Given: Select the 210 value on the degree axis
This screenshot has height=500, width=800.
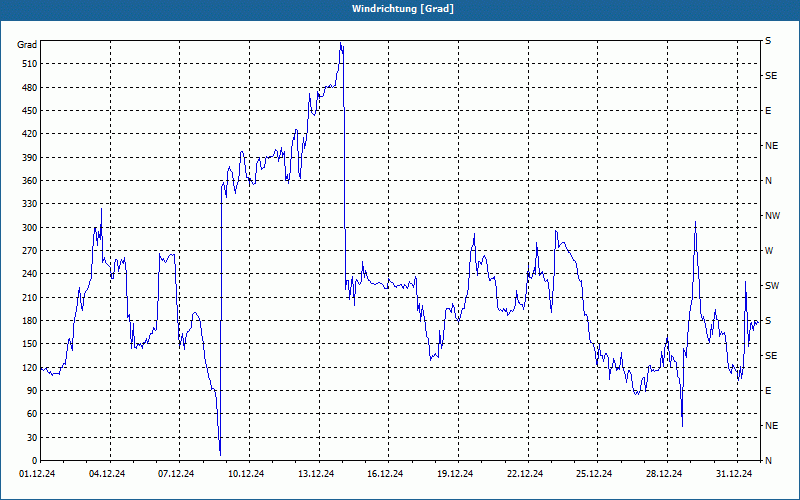Looking at the screenshot, I should pyautogui.click(x=30, y=297).
